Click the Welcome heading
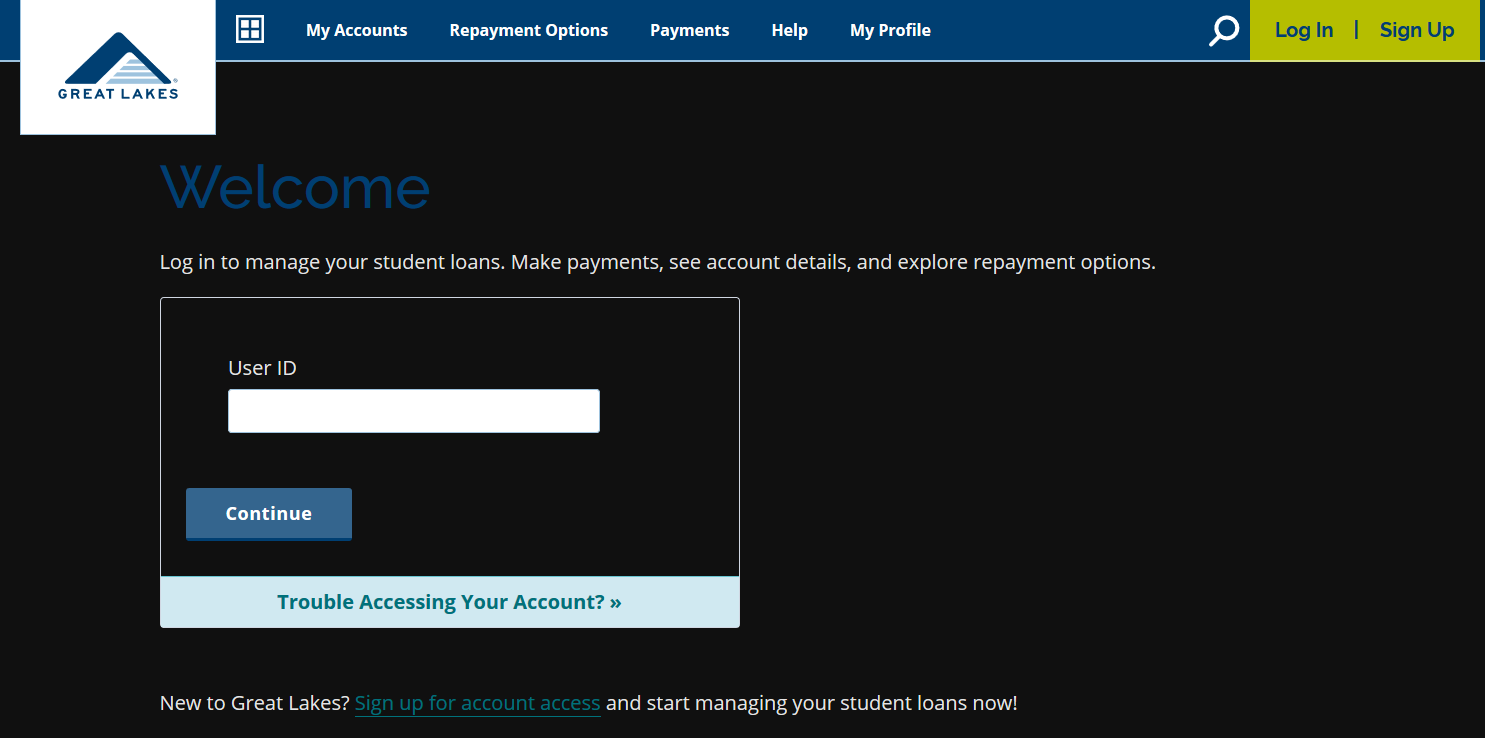The height and width of the screenshot is (738, 1485). (295, 187)
